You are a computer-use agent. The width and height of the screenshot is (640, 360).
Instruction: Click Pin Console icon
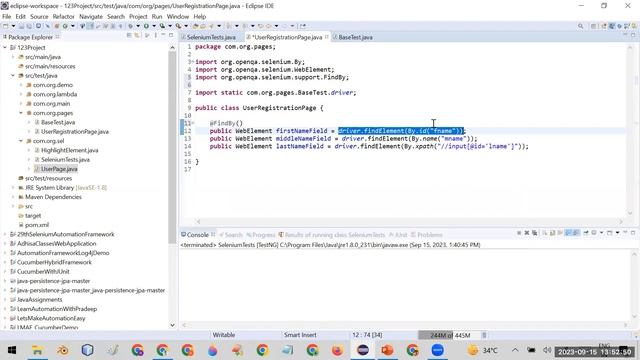pos(586,233)
